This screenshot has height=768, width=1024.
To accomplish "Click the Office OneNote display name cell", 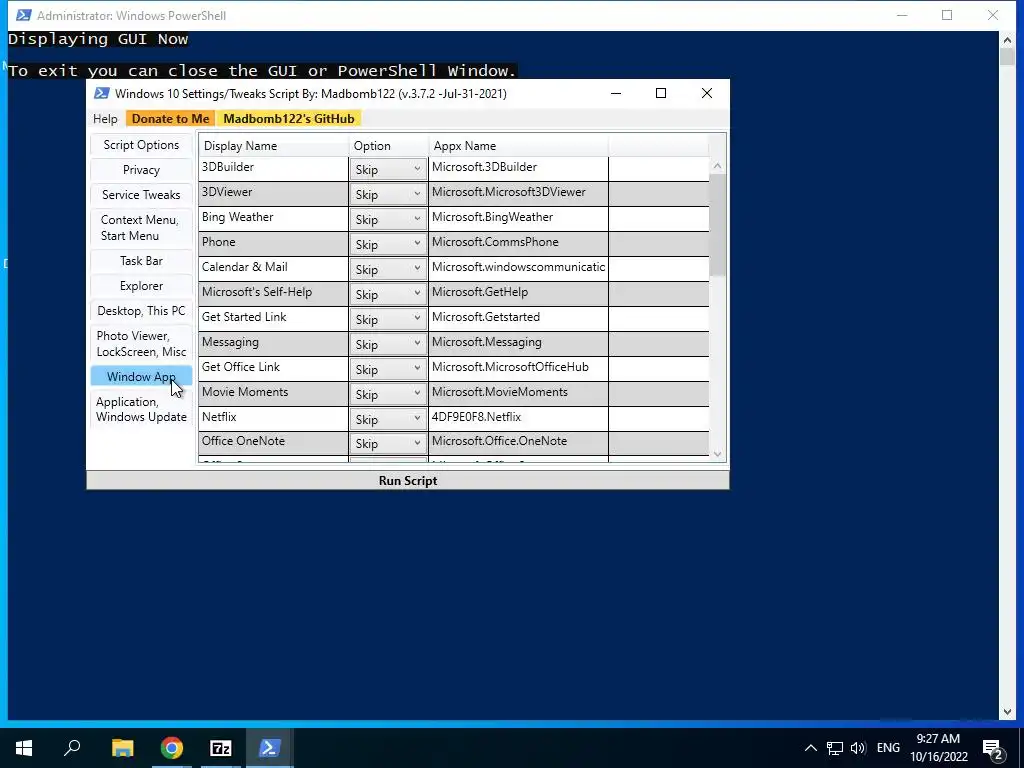I will click(x=273, y=442).
